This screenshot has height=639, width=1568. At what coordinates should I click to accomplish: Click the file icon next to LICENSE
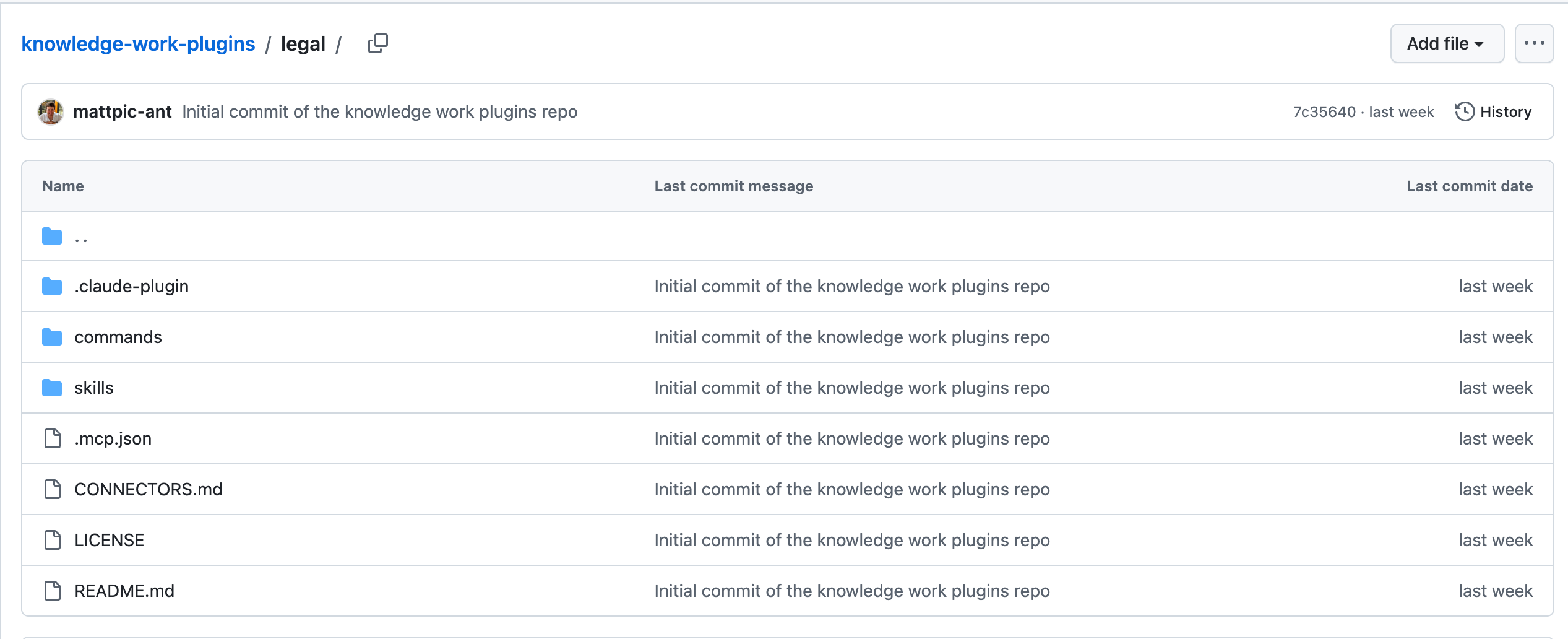[51, 540]
